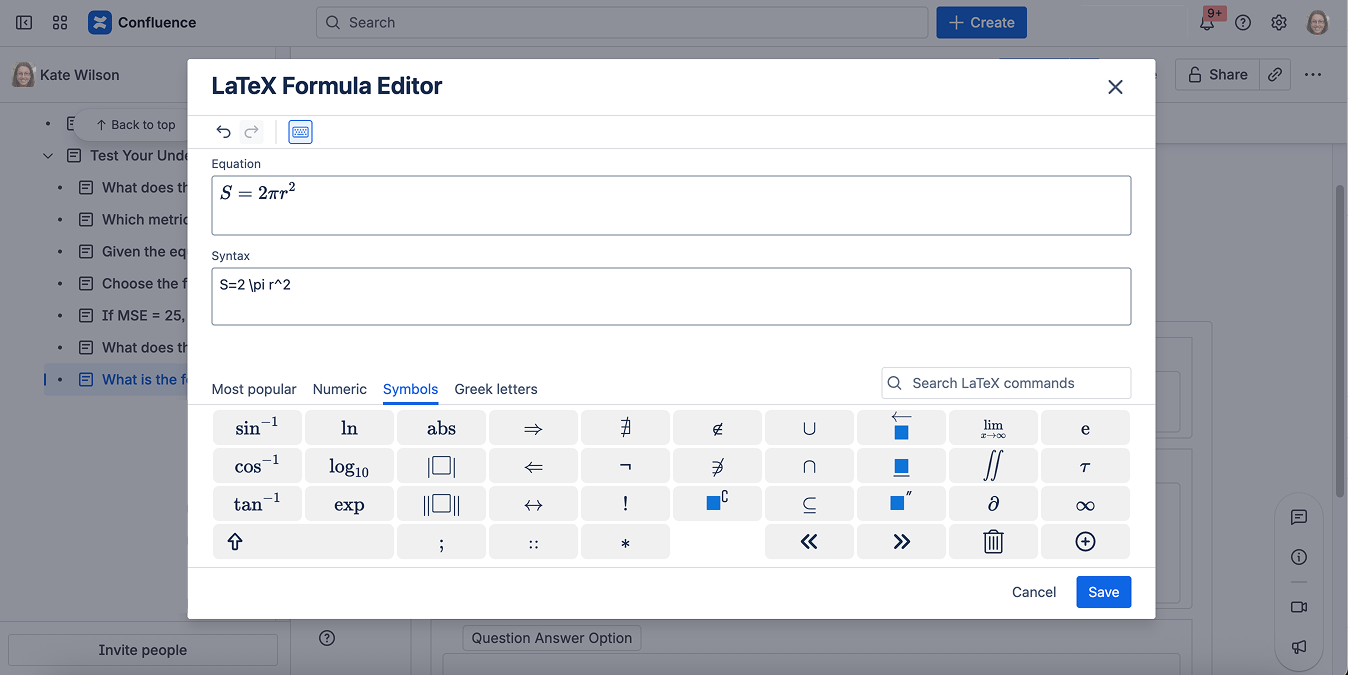Insert the union symbol
The height and width of the screenshot is (675, 1348).
(809, 429)
